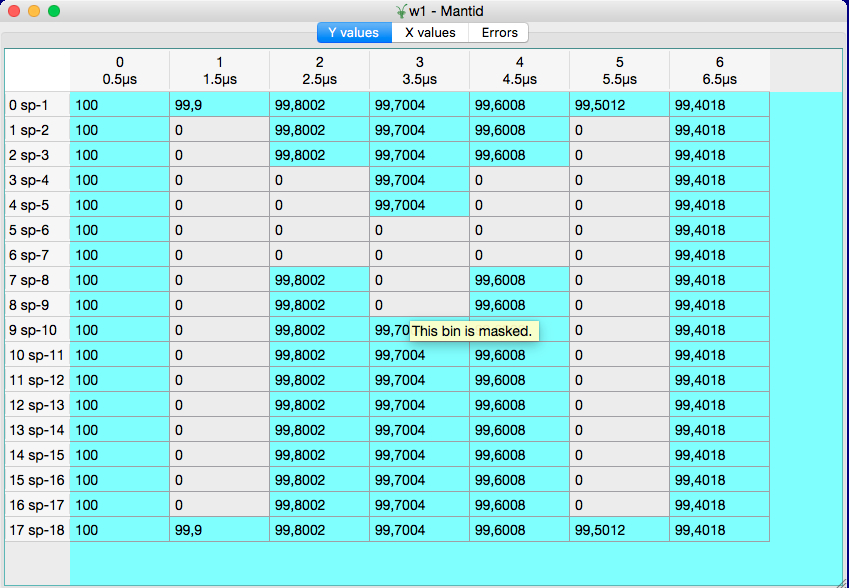Minimize the window with yellow button
This screenshot has width=849, height=588.
(34, 11)
